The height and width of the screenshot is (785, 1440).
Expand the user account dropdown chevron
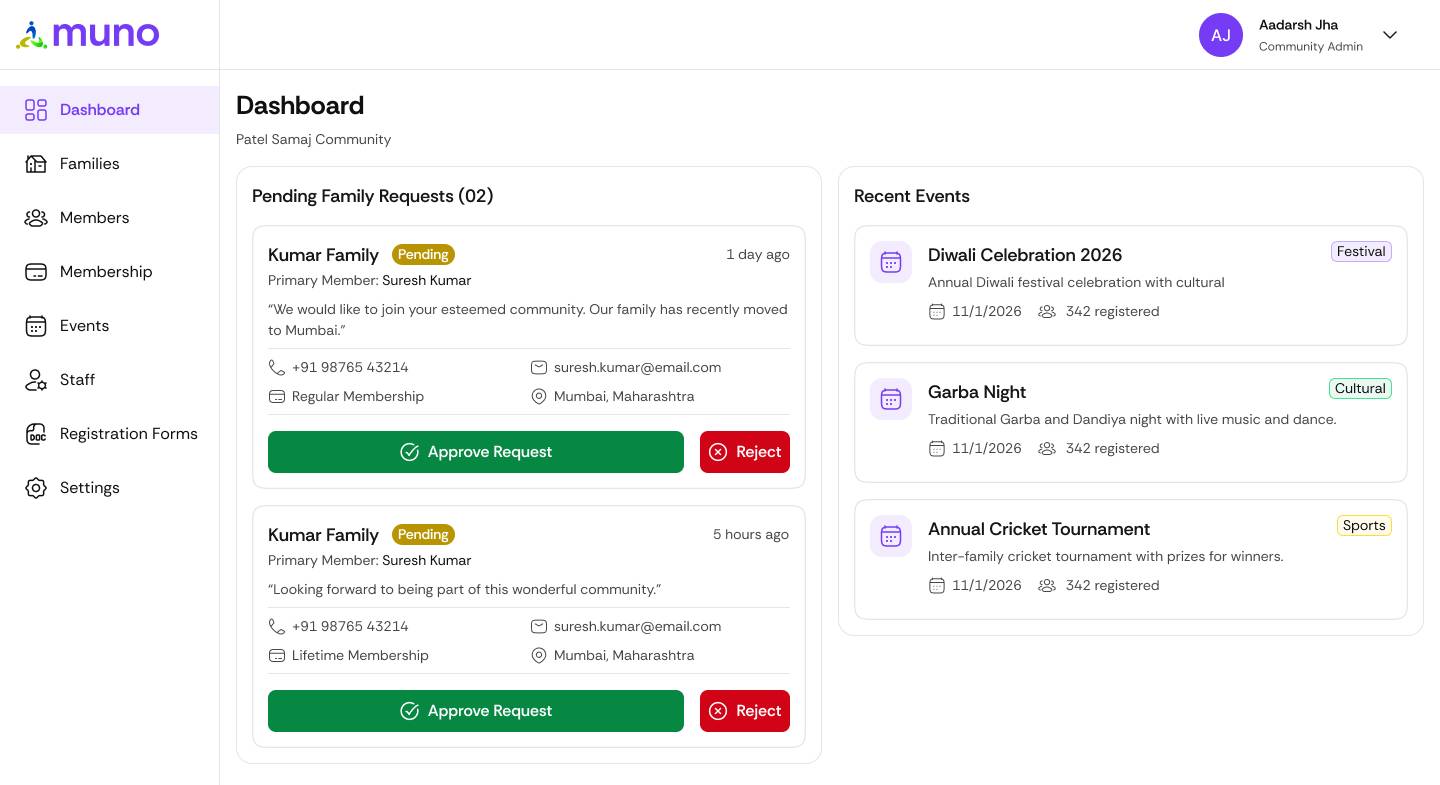pyautogui.click(x=1390, y=35)
